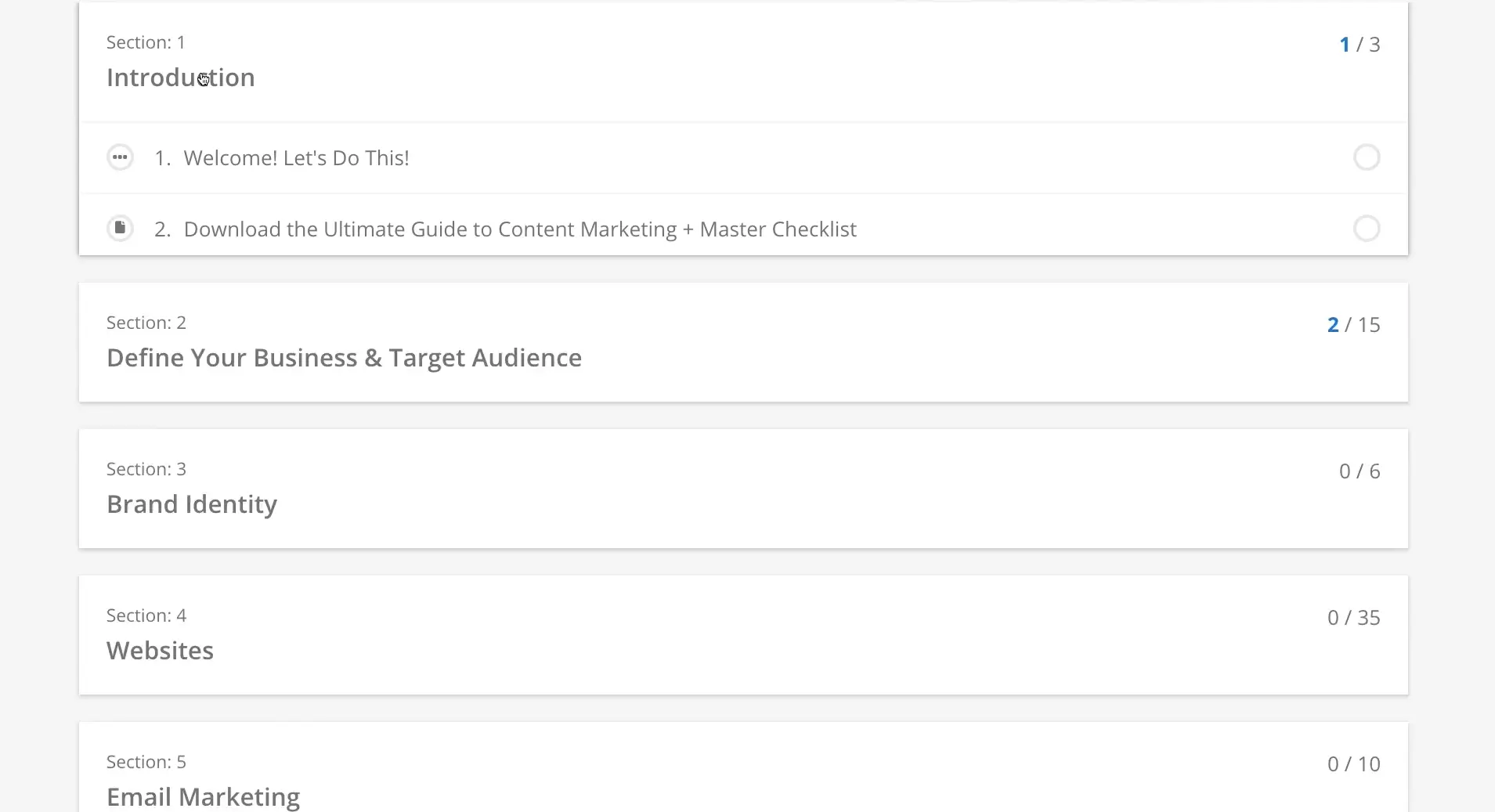Expand the Websites section
Viewport: 1495px width, 812px height.
[160, 651]
